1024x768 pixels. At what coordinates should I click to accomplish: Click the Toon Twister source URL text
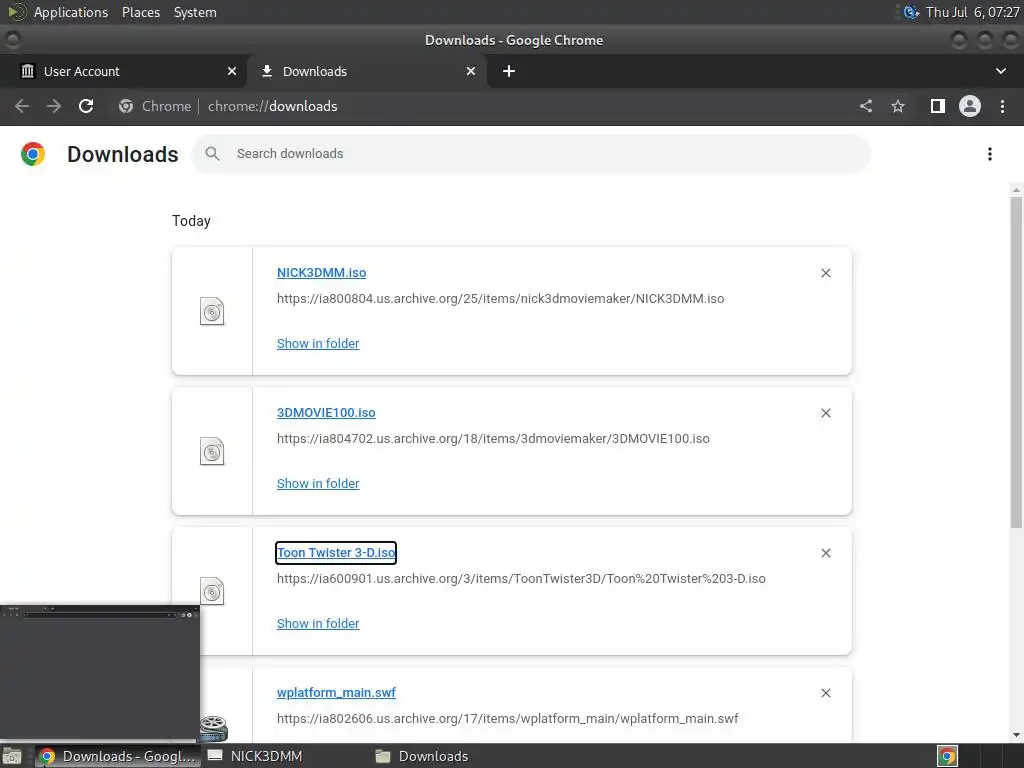521,579
